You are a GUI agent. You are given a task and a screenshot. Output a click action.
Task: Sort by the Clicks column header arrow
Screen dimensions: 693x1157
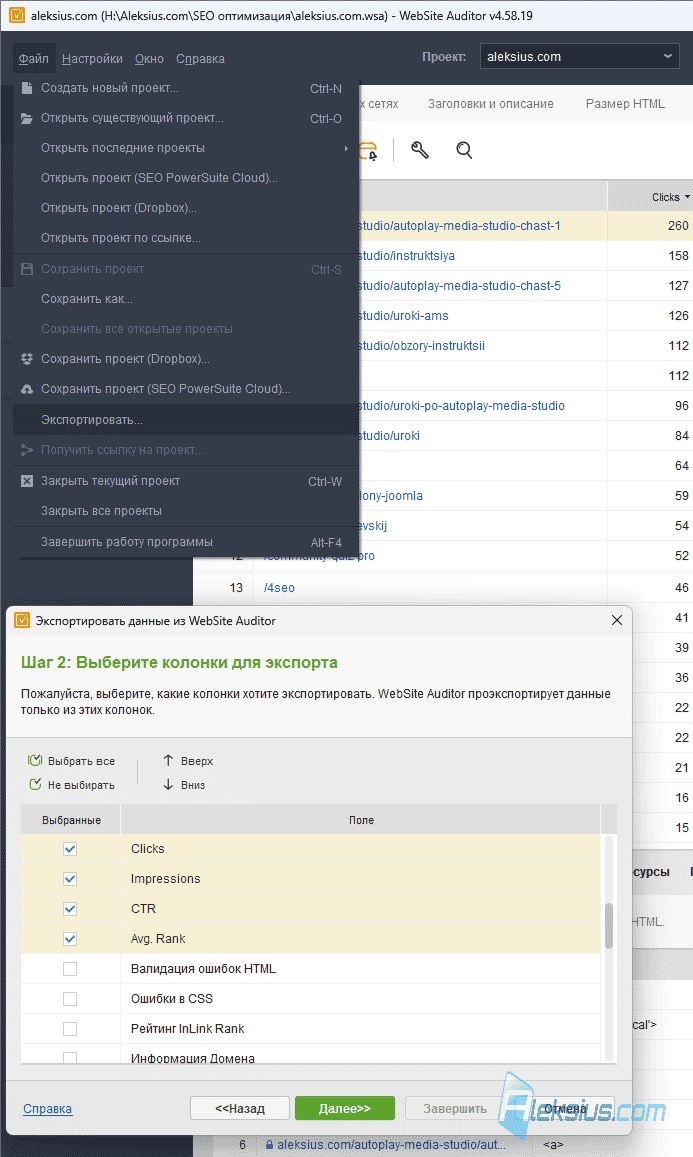pyautogui.click(x=688, y=197)
